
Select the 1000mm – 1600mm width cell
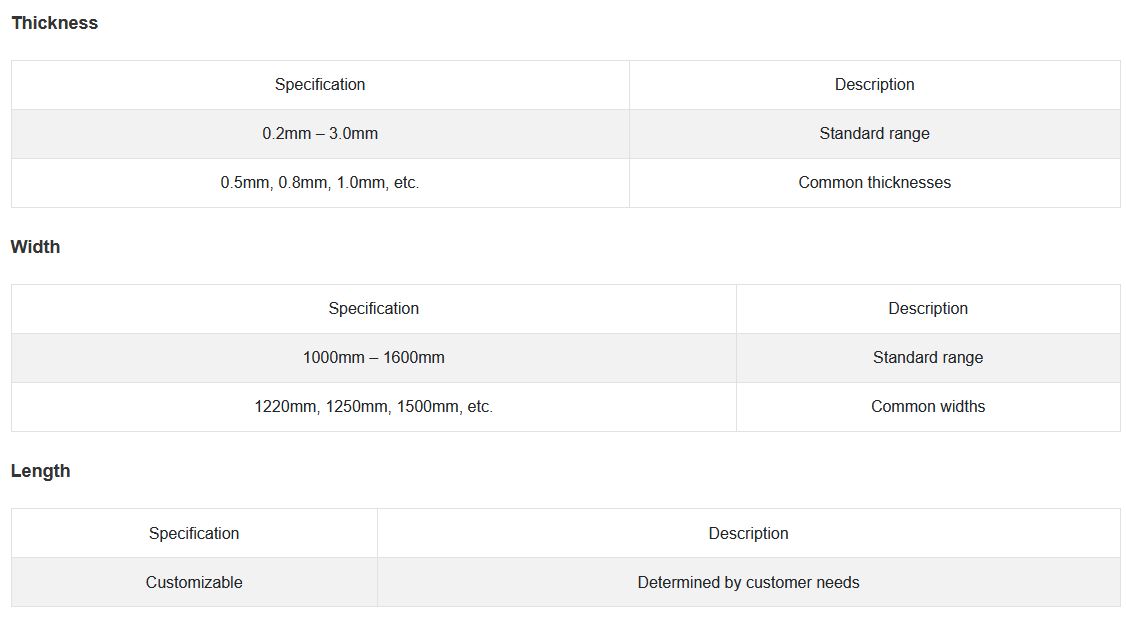pyautogui.click(x=373, y=358)
